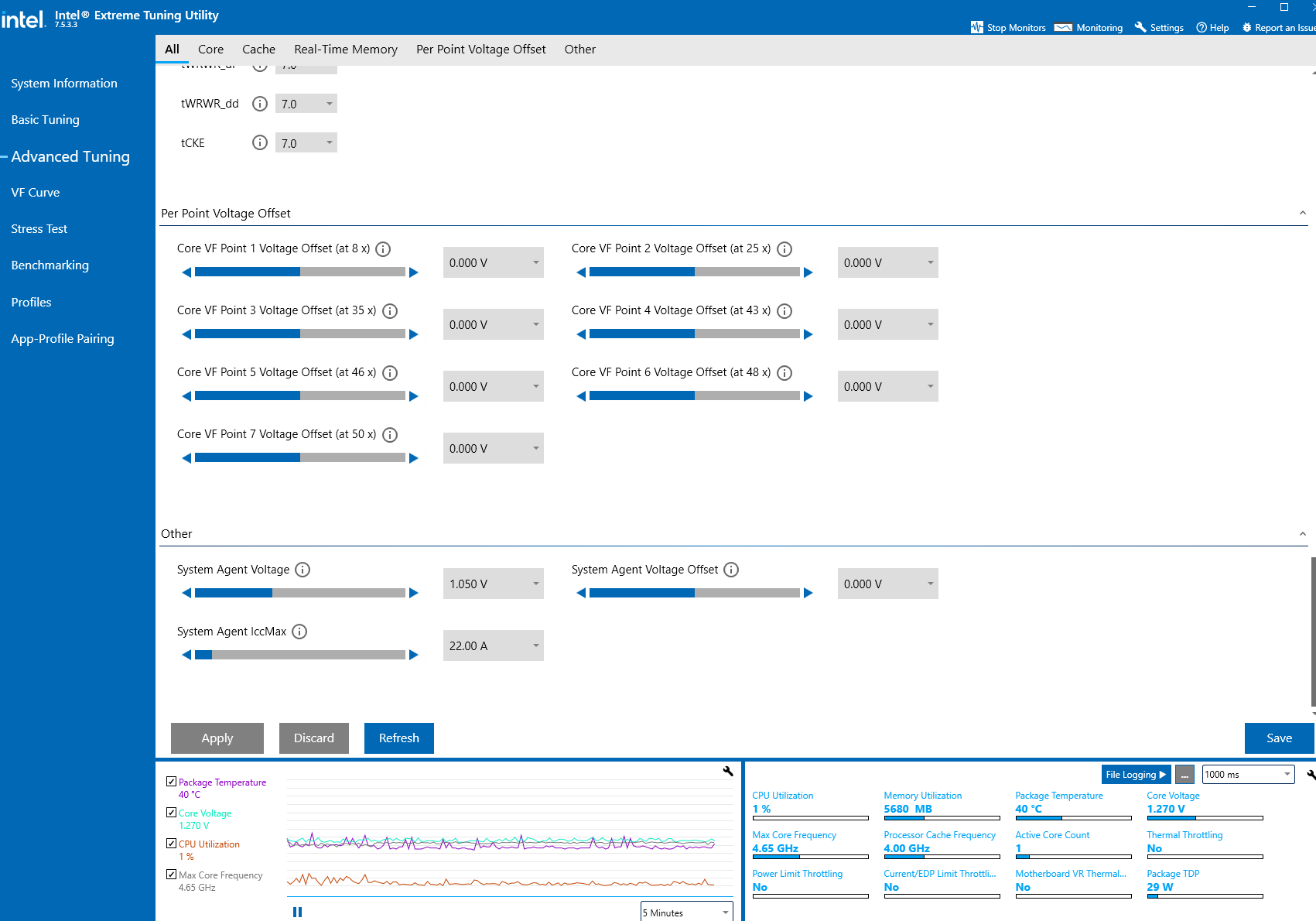Show info for Core VF Point 7 Voltage Offset
Image resolution: width=1316 pixels, height=921 pixels.
390,435
